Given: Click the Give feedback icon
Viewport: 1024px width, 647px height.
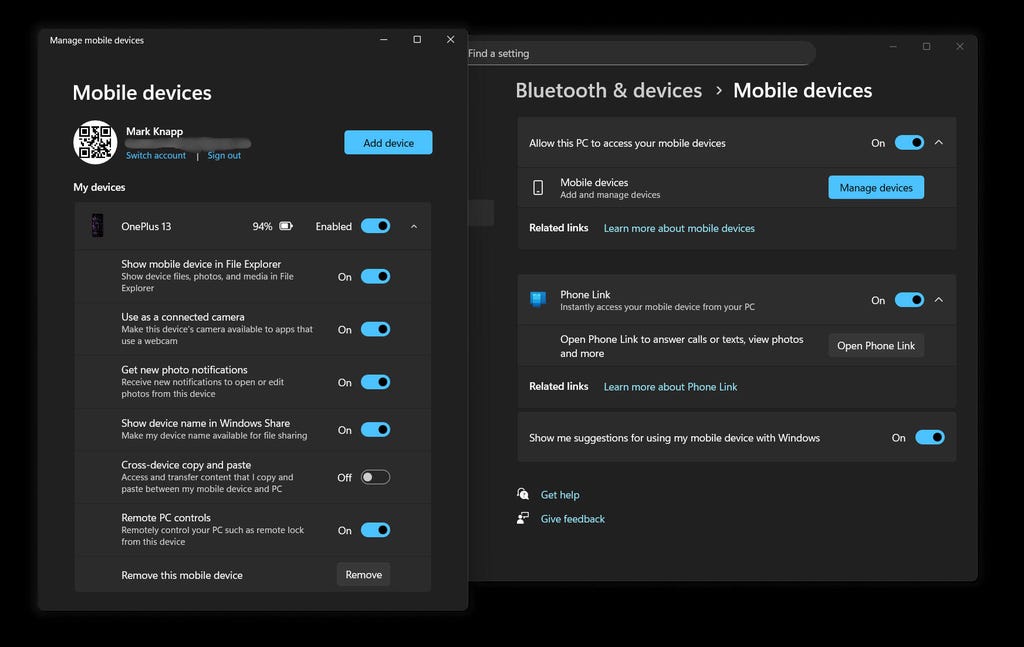Looking at the screenshot, I should [x=523, y=518].
